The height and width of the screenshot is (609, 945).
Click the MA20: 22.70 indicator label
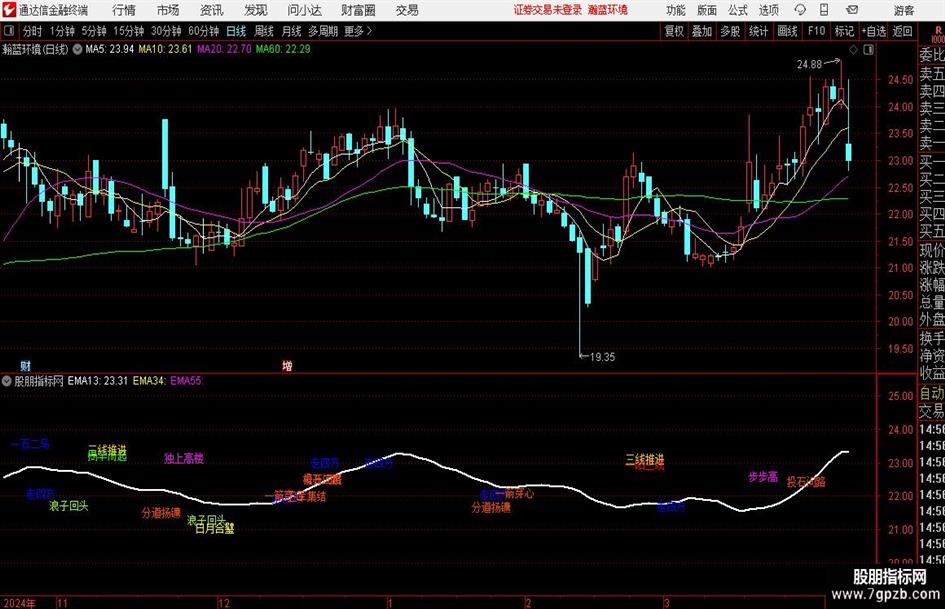coord(224,49)
